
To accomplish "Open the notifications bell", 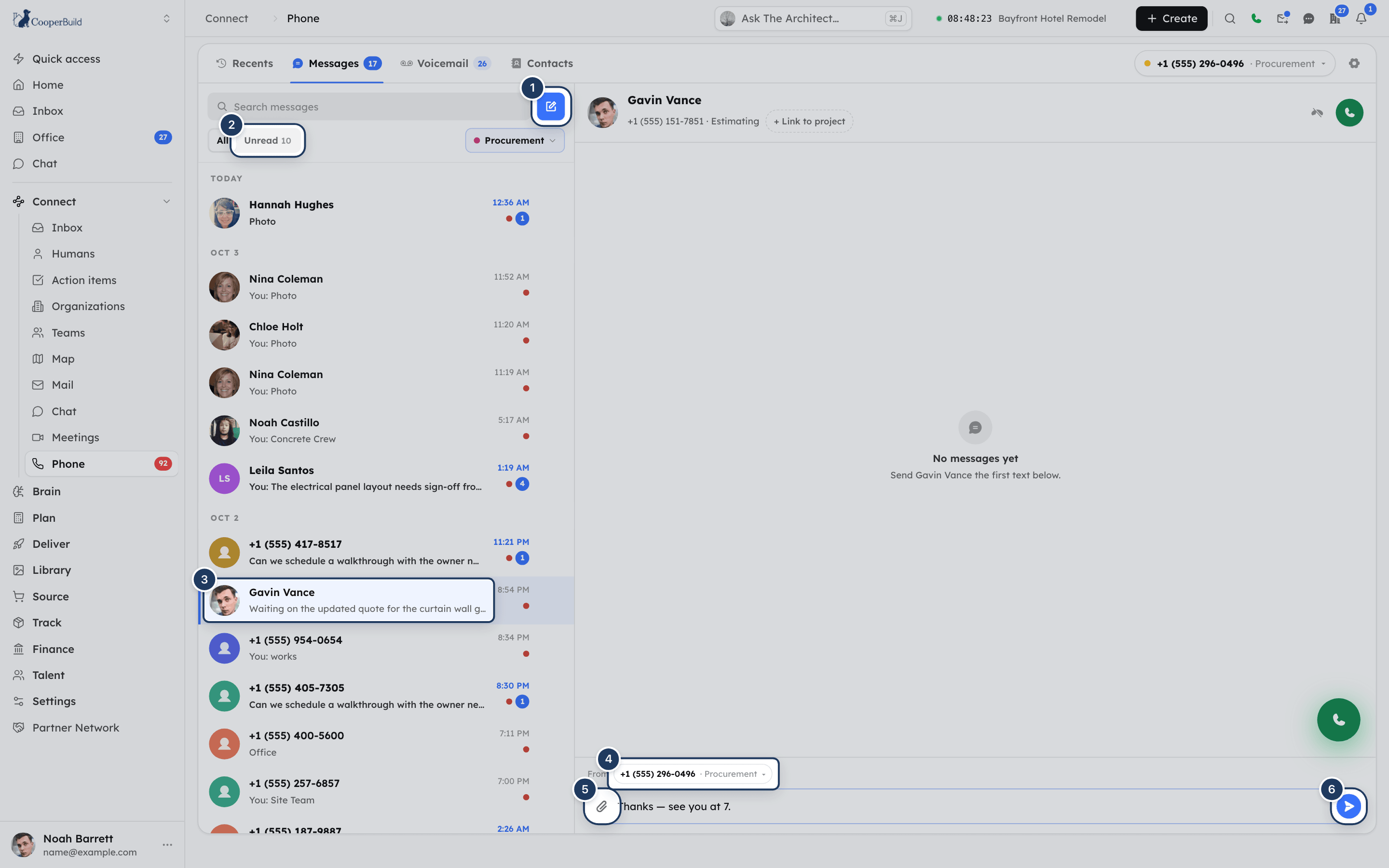I will (1361, 18).
